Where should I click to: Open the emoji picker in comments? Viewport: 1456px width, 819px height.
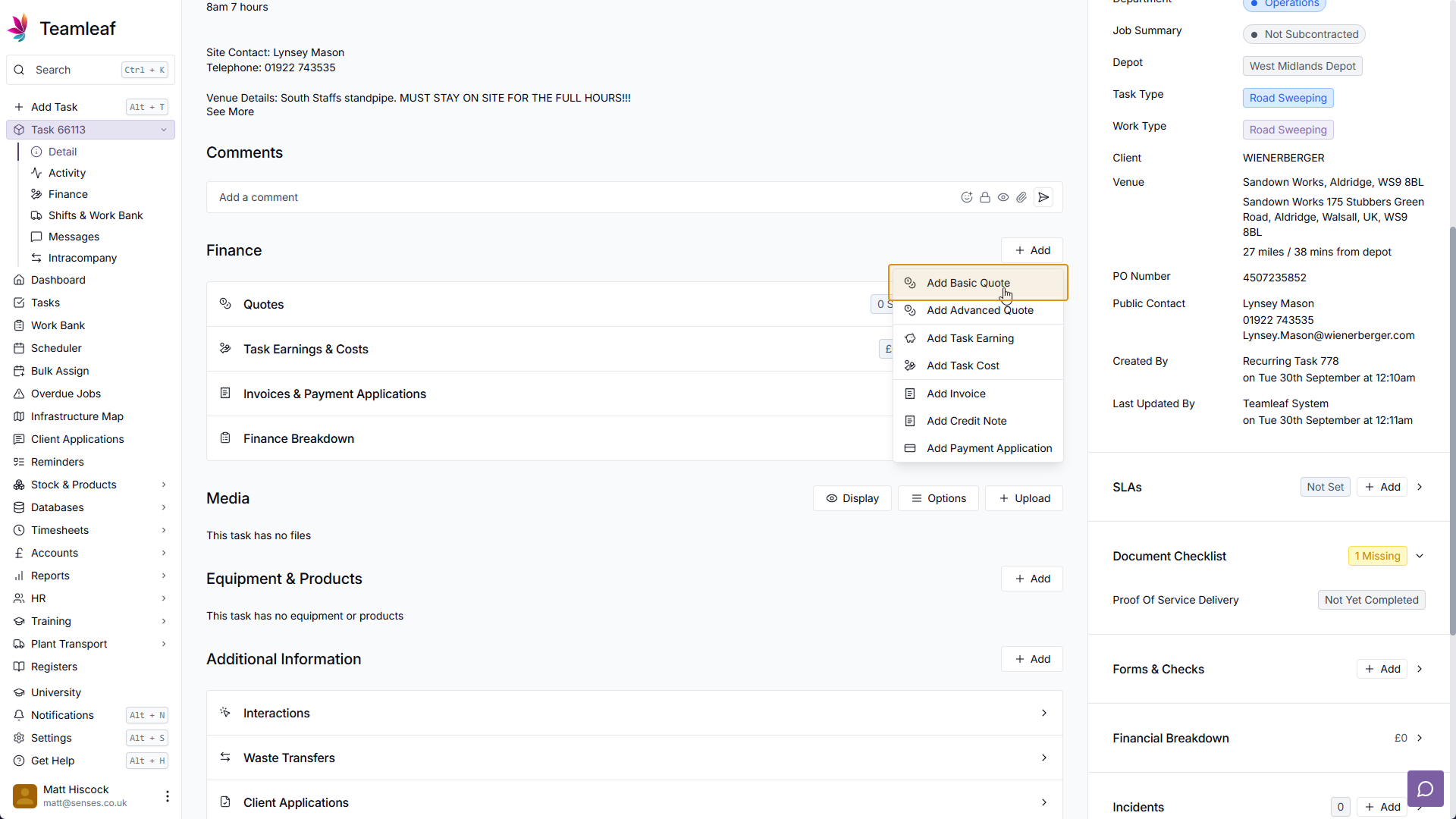[x=966, y=197]
